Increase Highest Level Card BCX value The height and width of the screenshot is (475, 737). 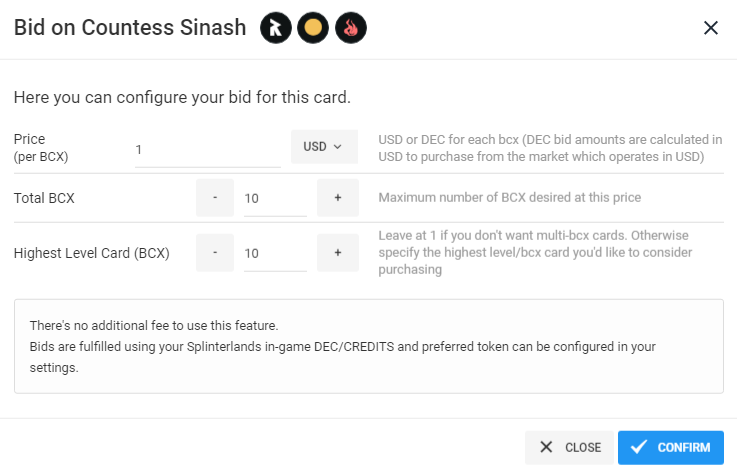tap(338, 253)
